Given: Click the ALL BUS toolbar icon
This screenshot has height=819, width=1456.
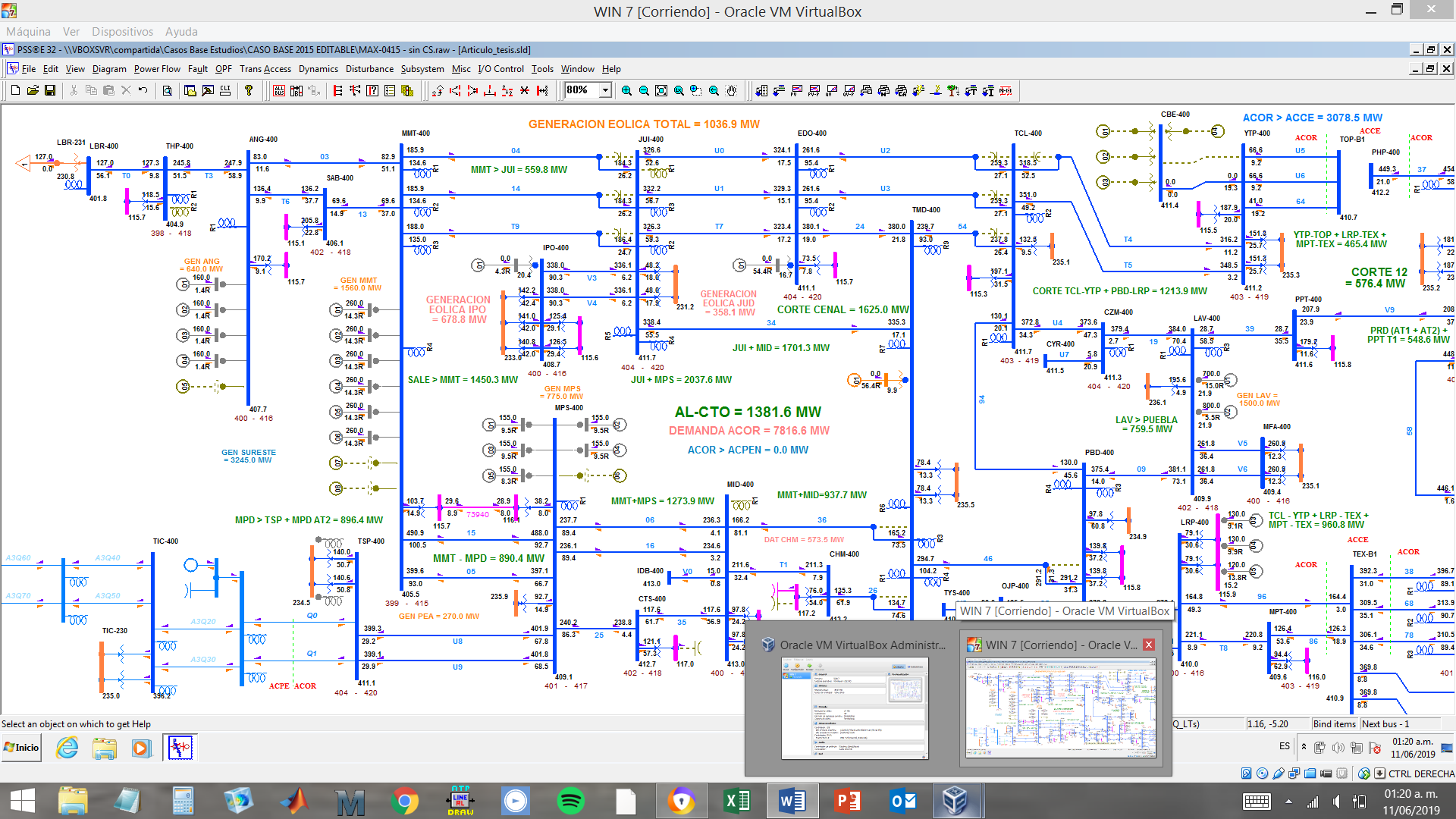Looking at the screenshot, I should click(279, 90).
